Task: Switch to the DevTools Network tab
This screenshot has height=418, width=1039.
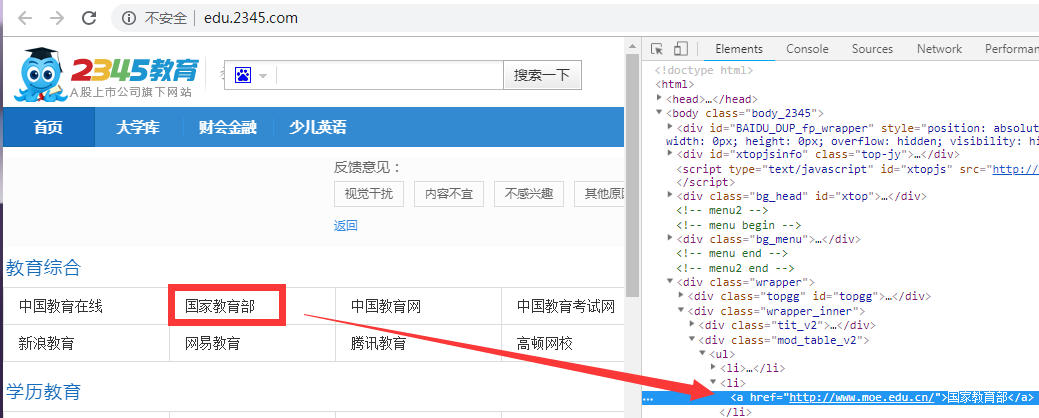Action: tap(939, 49)
